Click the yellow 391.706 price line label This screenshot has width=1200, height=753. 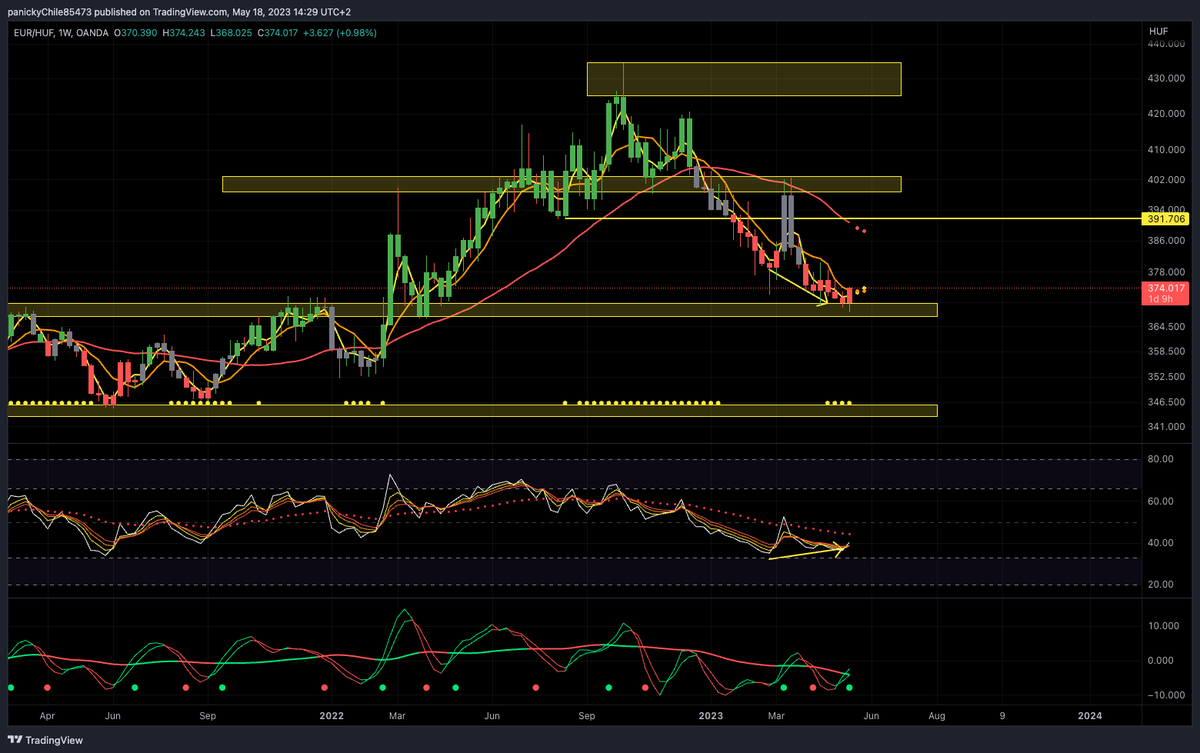coord(1164,218)
